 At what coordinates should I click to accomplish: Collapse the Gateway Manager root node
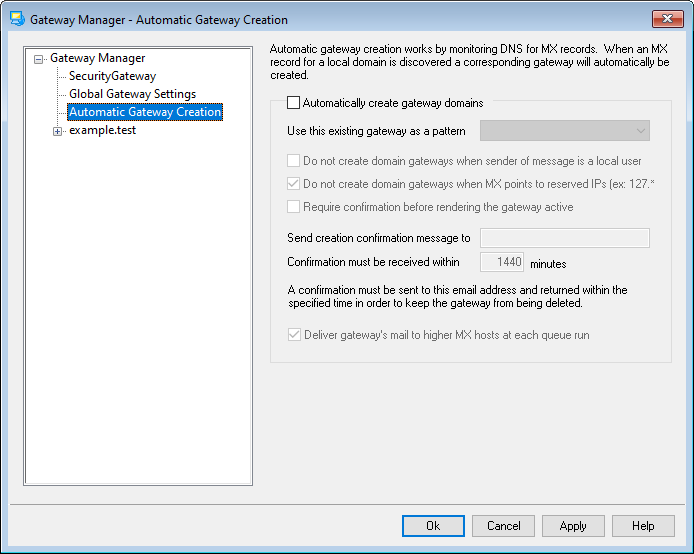point(38,59)
